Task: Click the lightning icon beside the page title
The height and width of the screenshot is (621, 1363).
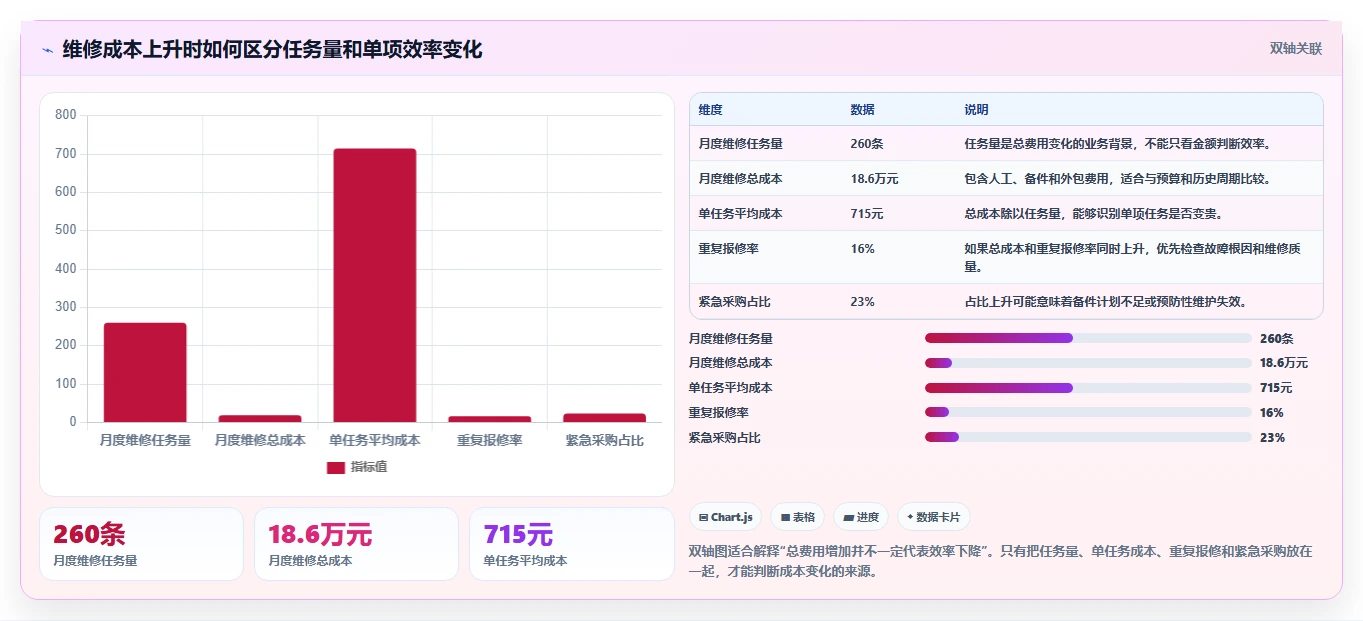Action: 48,50
